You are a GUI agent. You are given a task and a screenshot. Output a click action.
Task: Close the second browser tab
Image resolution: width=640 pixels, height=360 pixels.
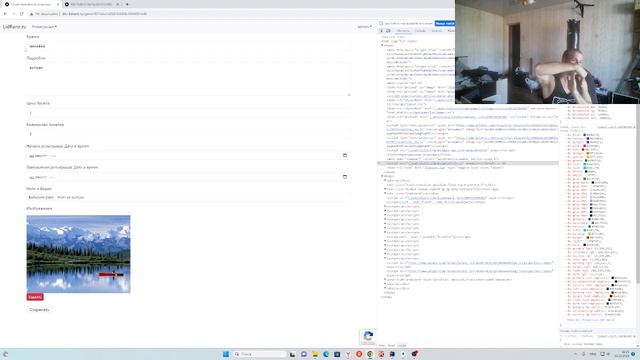118,4
